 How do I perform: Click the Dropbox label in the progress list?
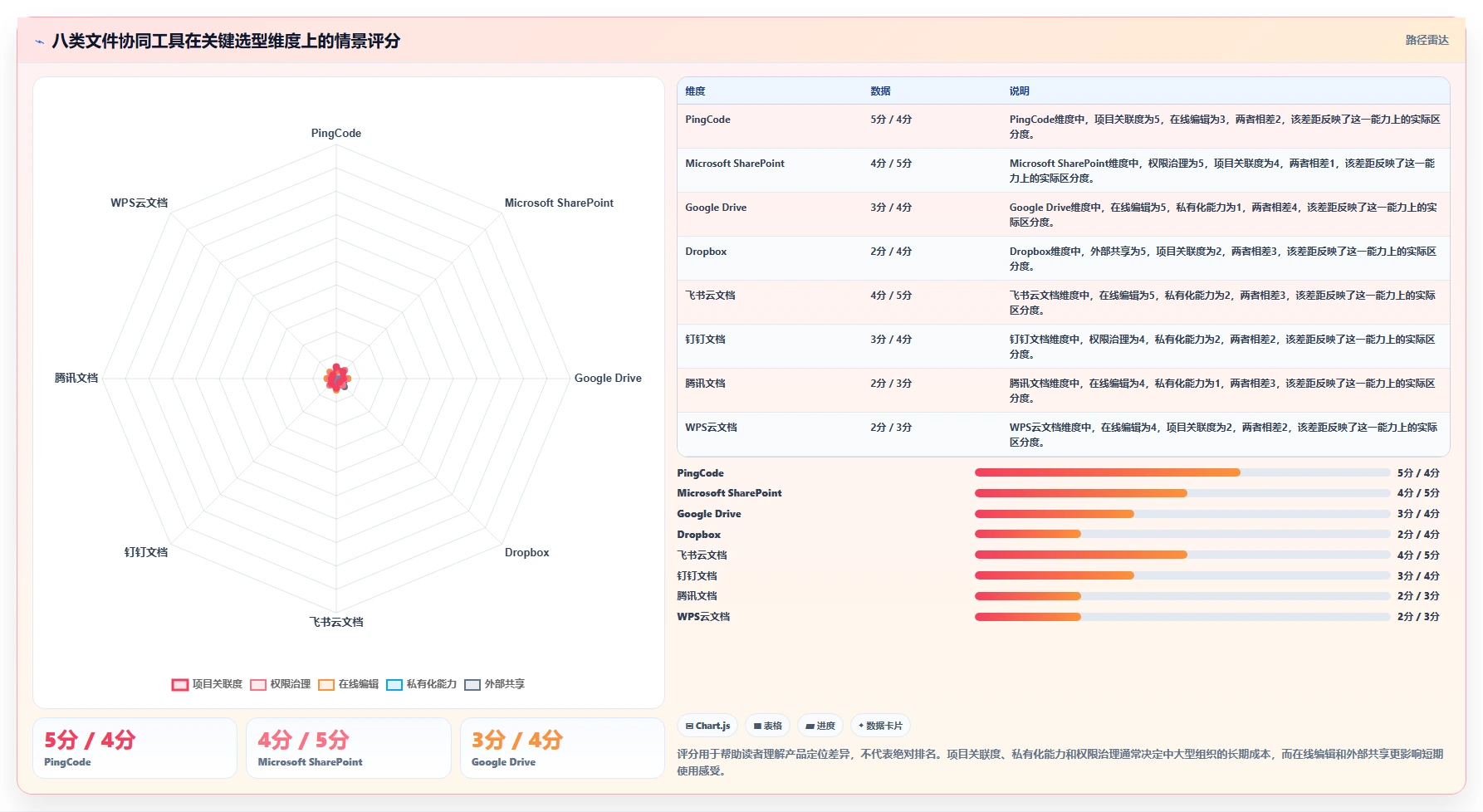click(x=698, y=535)
